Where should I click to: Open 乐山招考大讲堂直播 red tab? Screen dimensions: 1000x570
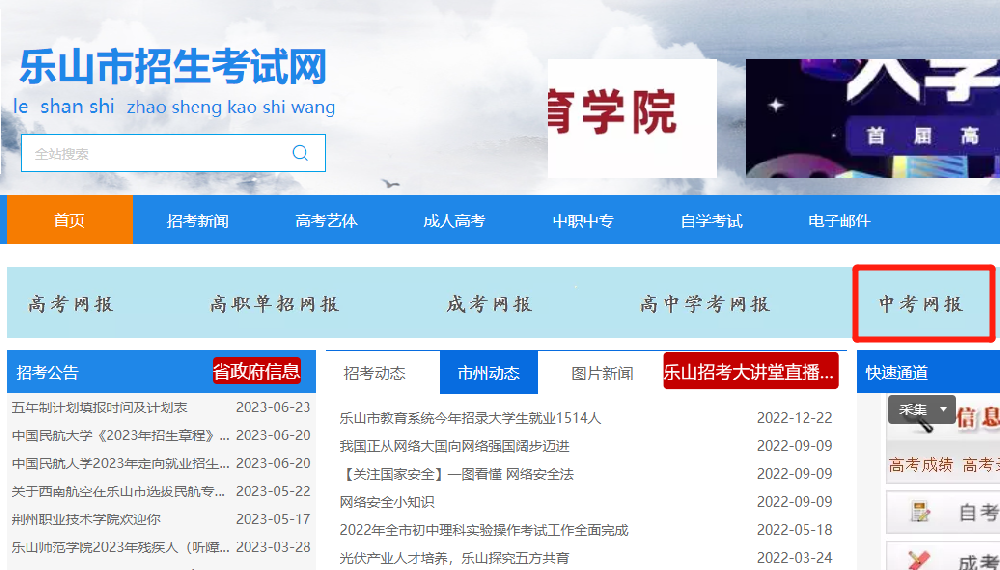point(750,372)
